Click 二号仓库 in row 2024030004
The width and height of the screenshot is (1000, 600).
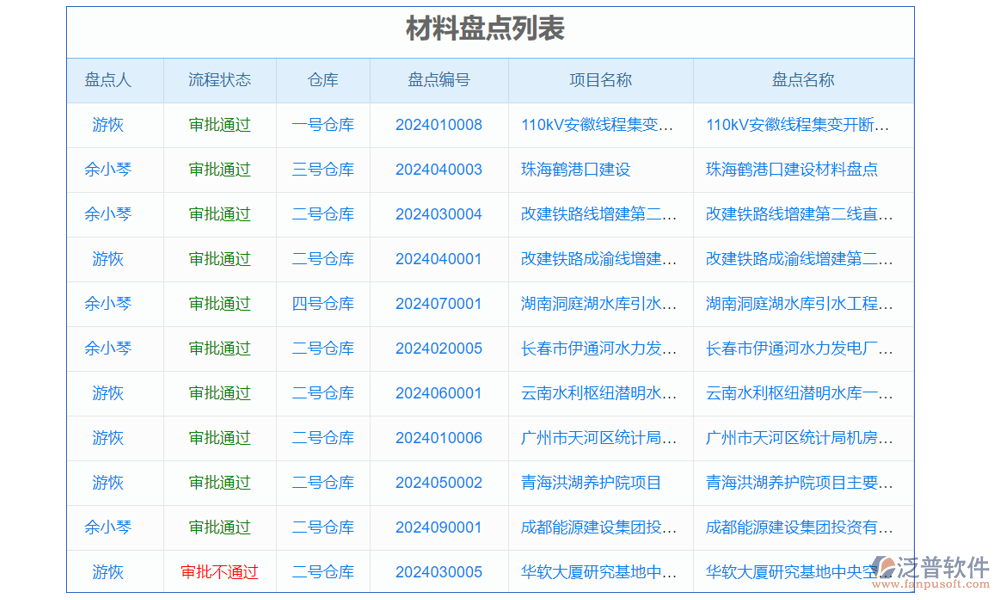click(x=323, y=214)
